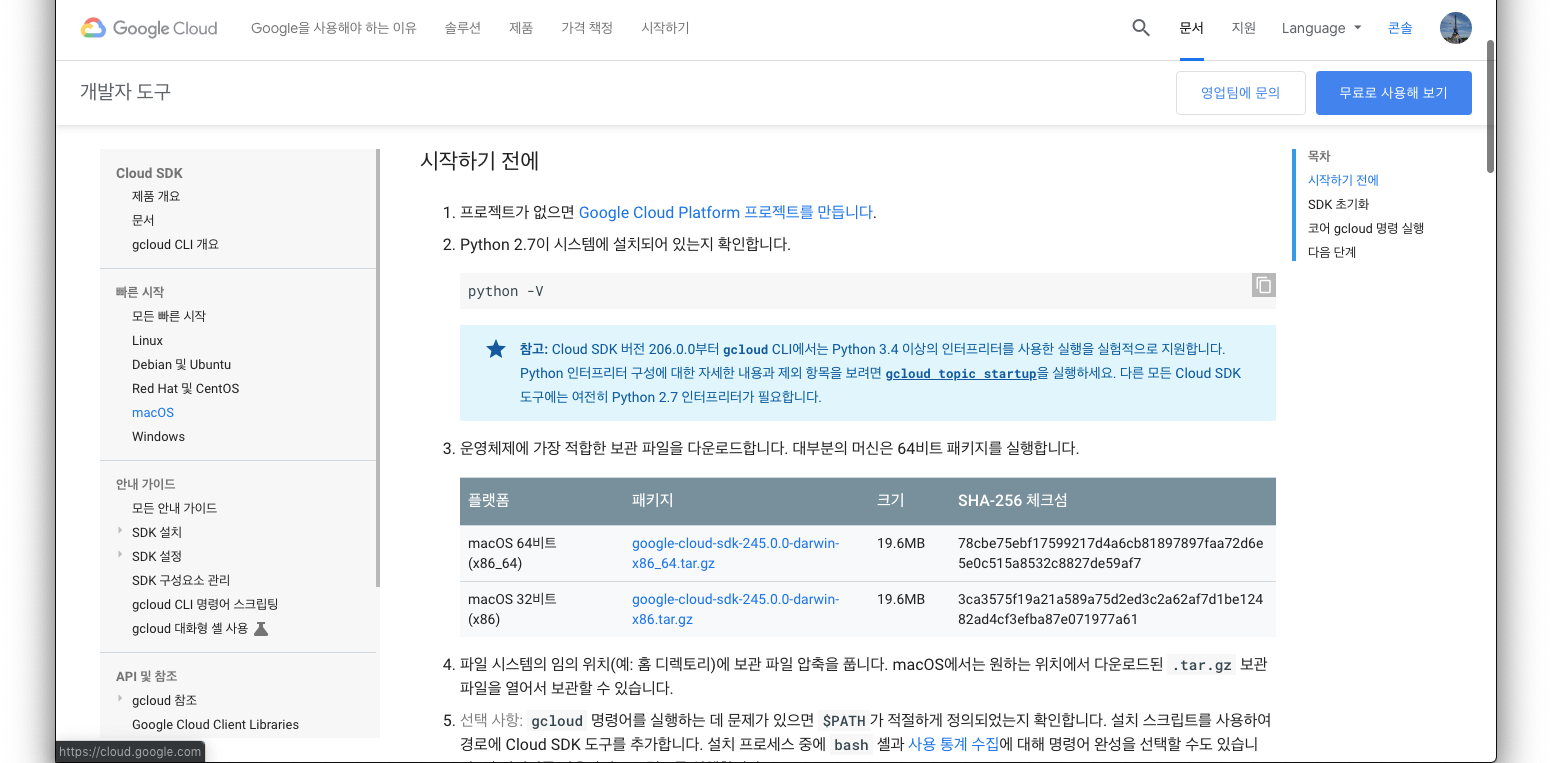Screen dimensions: 1551x763
Task: Select the 문서 tab
Action: [1191, 28]
